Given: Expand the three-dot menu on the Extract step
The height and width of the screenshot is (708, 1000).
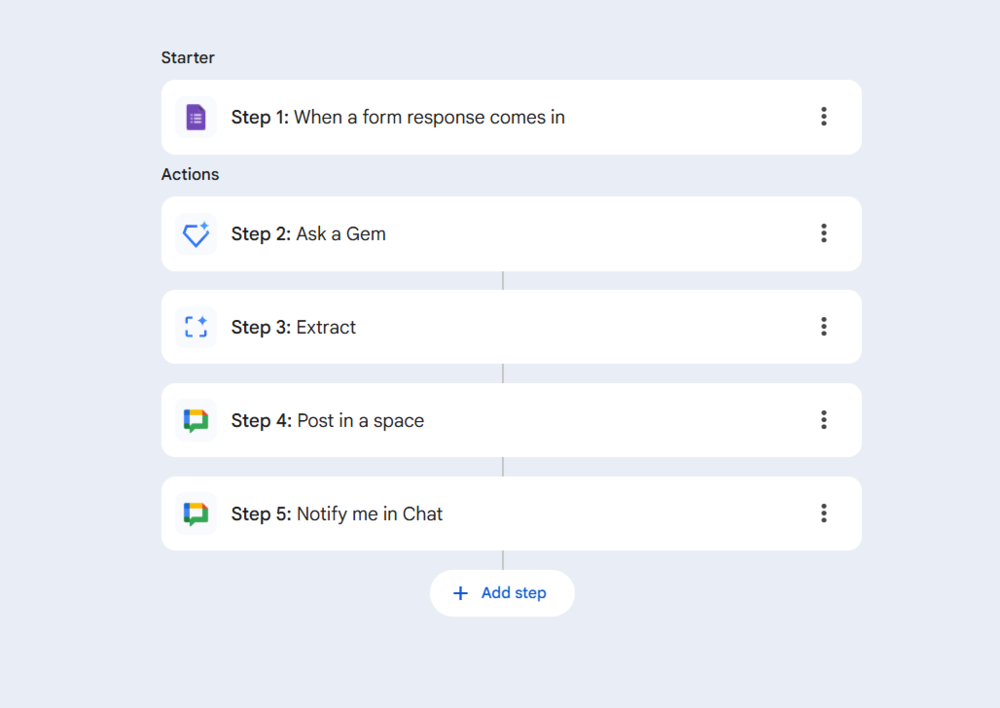Looking at the screenshot, I should pos(824,326).
